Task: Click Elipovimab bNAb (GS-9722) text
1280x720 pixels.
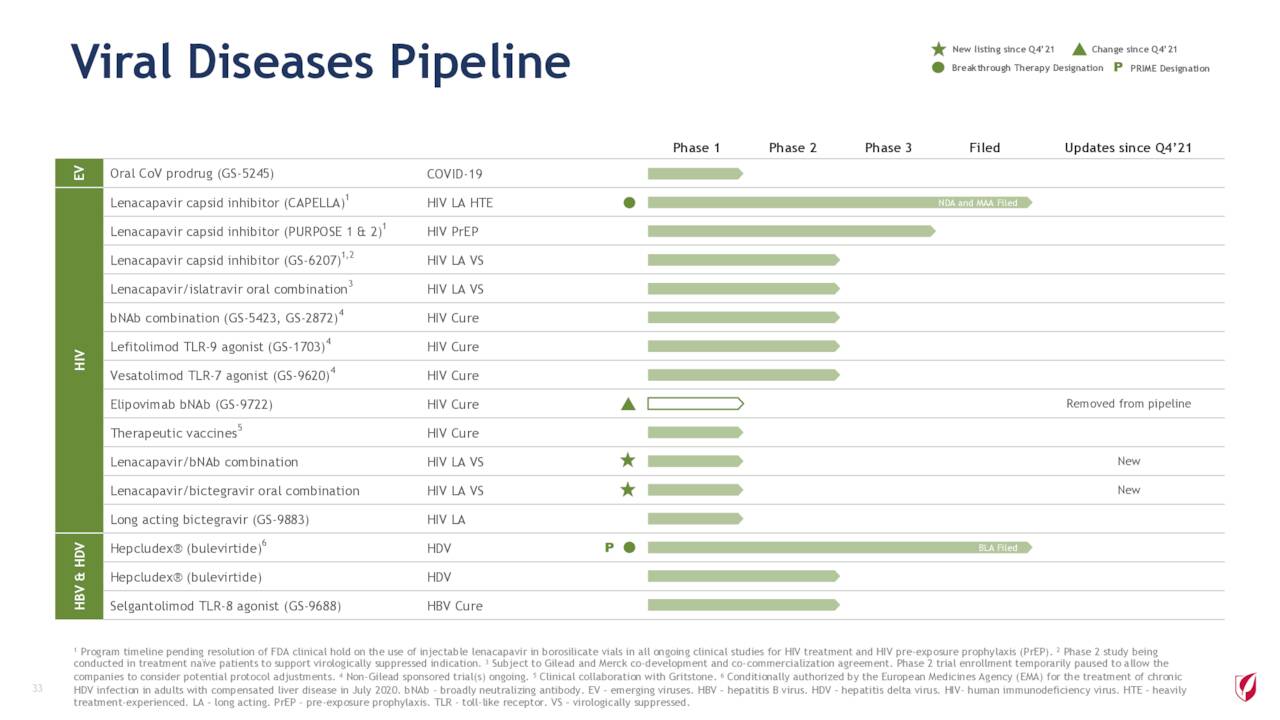Action: tap(191, 405)
